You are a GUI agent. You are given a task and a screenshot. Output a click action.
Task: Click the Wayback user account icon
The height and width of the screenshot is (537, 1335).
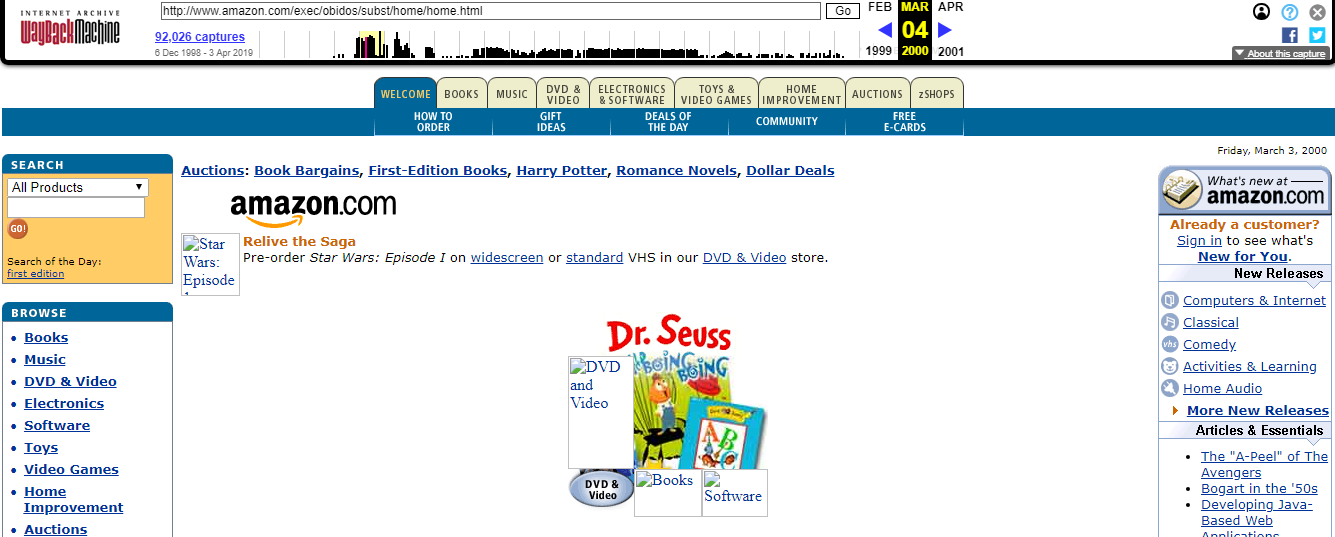[x=1262, y=12]
